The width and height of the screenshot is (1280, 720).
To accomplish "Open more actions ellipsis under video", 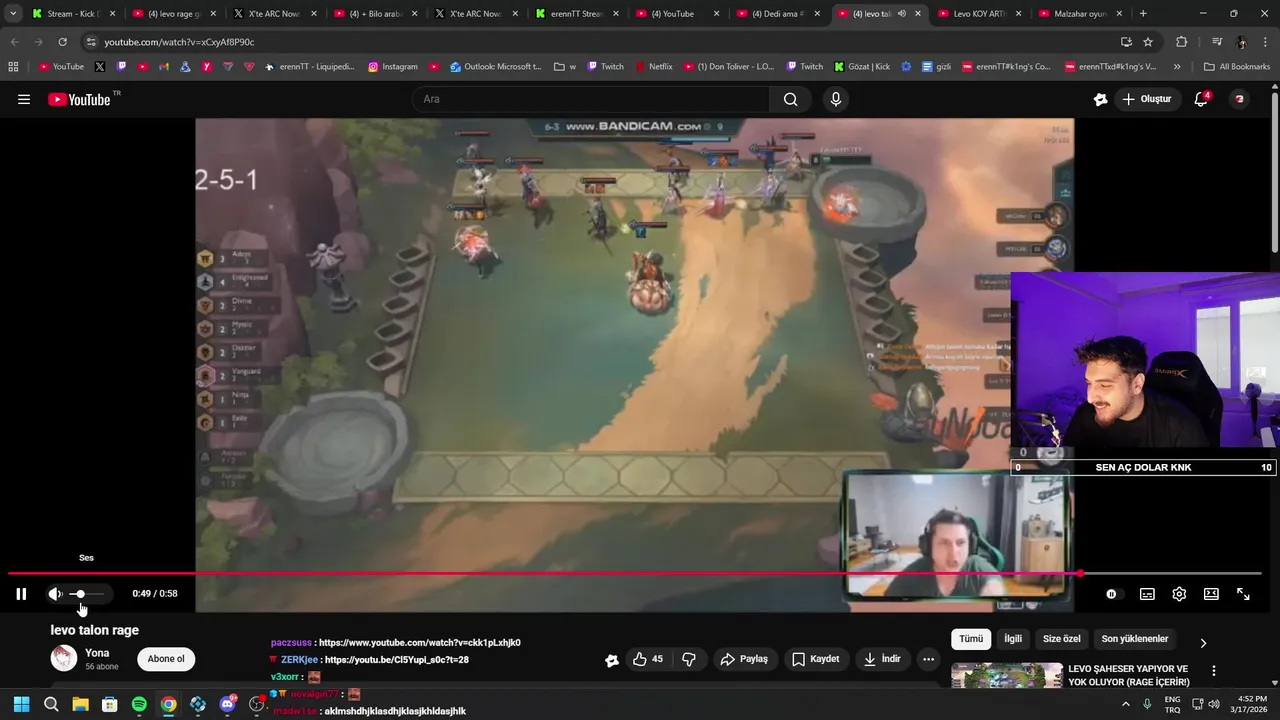I will [x=928, y=659].
